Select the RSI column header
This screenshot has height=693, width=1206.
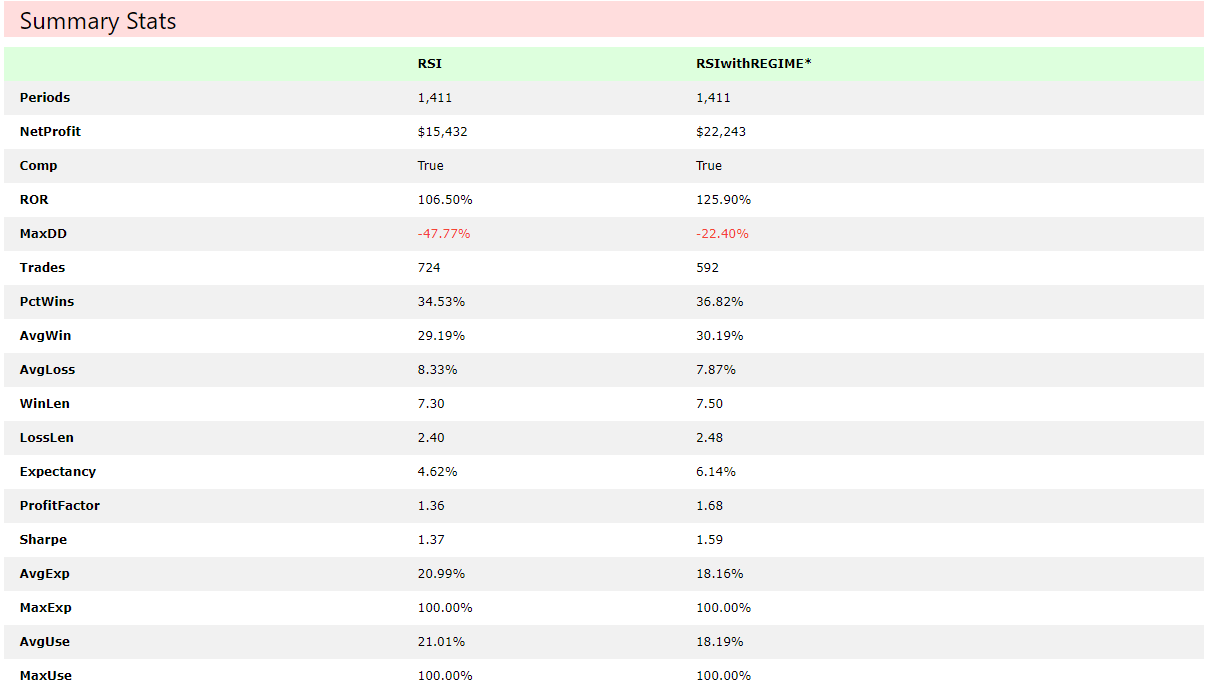[x=430, y=64]
